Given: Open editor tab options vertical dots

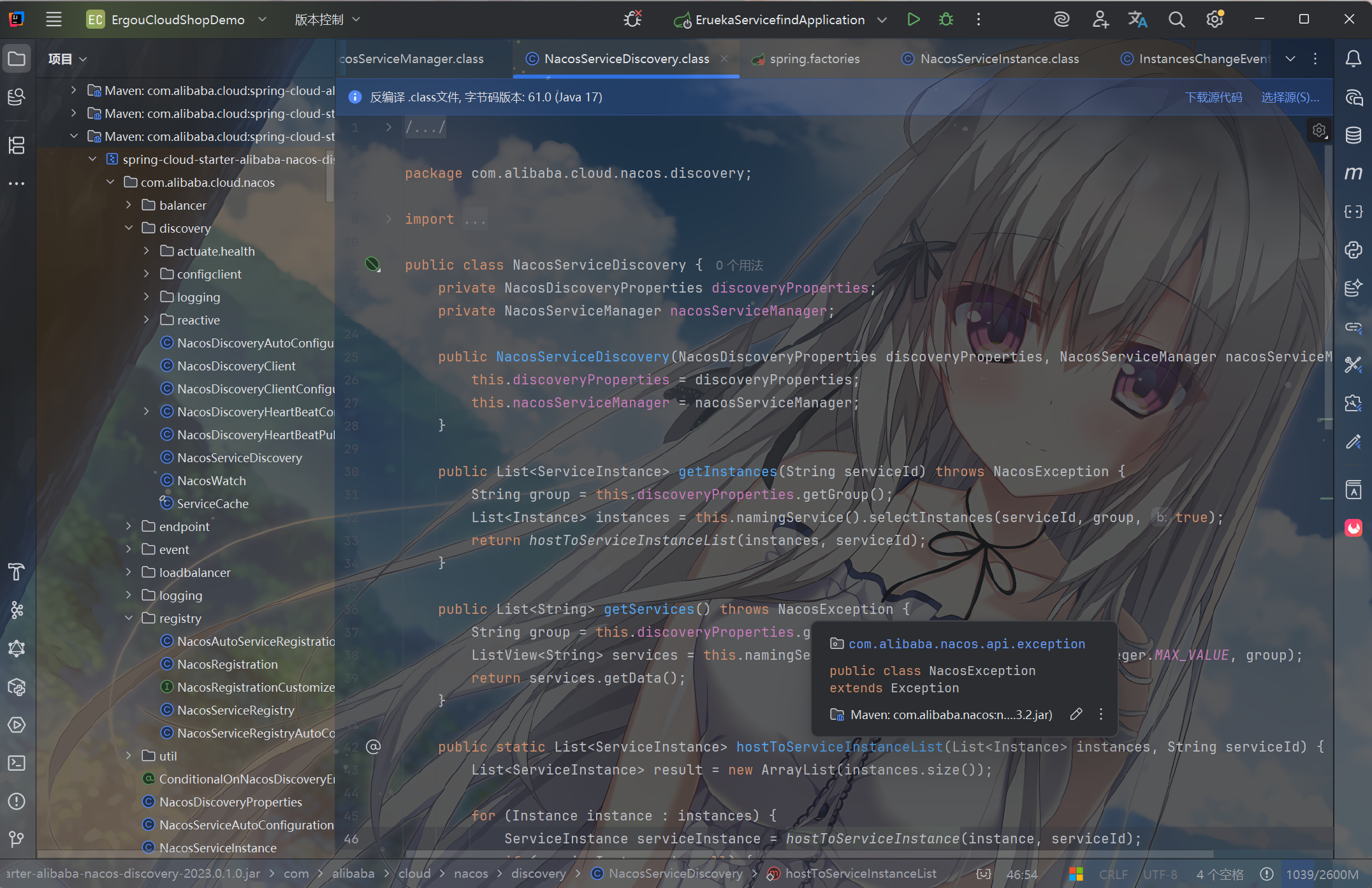Looking at the screenshot, I should 1315,59.
